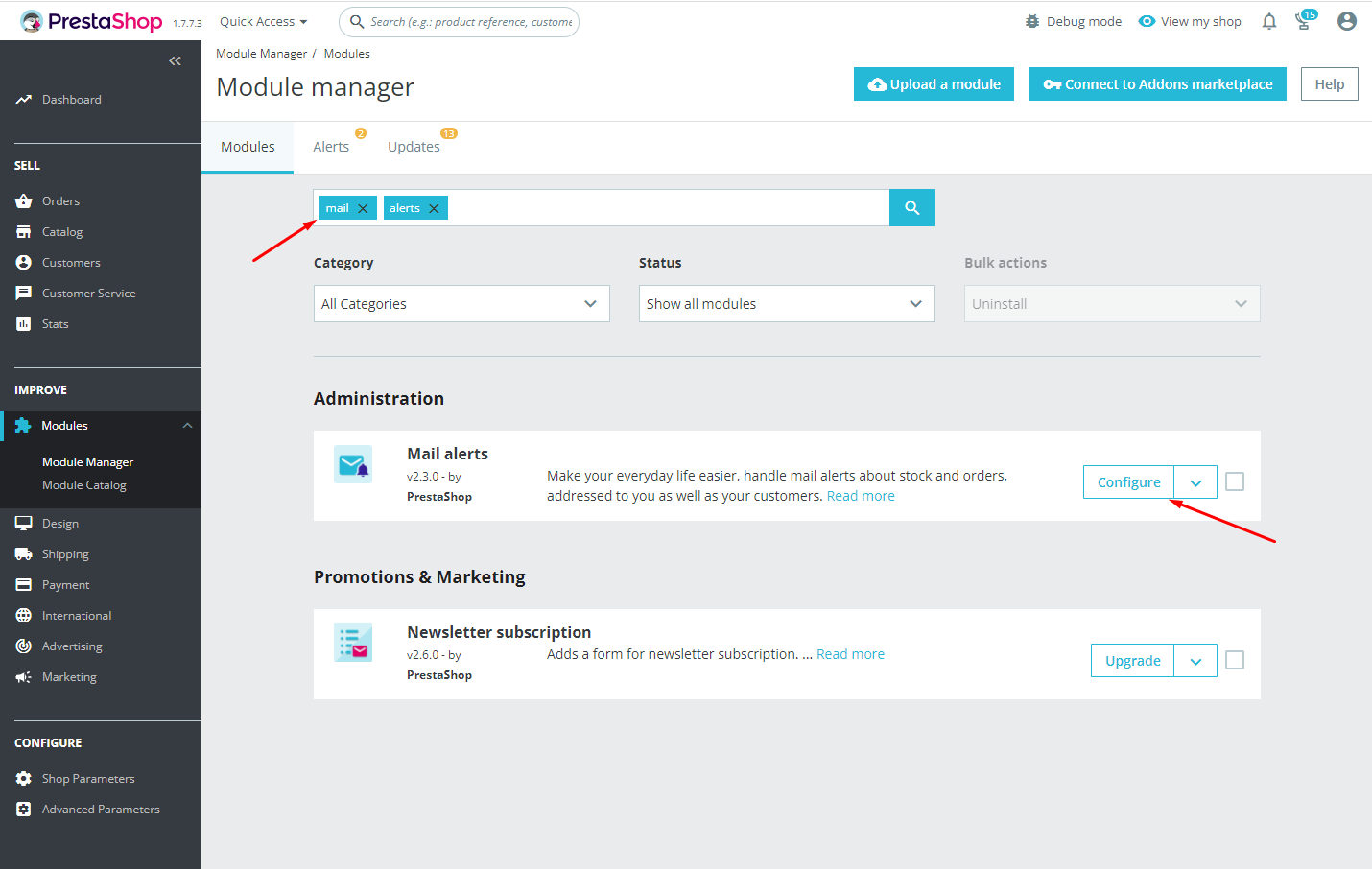The image size is (1372, 869).
Task: Click the Mail alerts module icon
Action: [x=353, y=464]
